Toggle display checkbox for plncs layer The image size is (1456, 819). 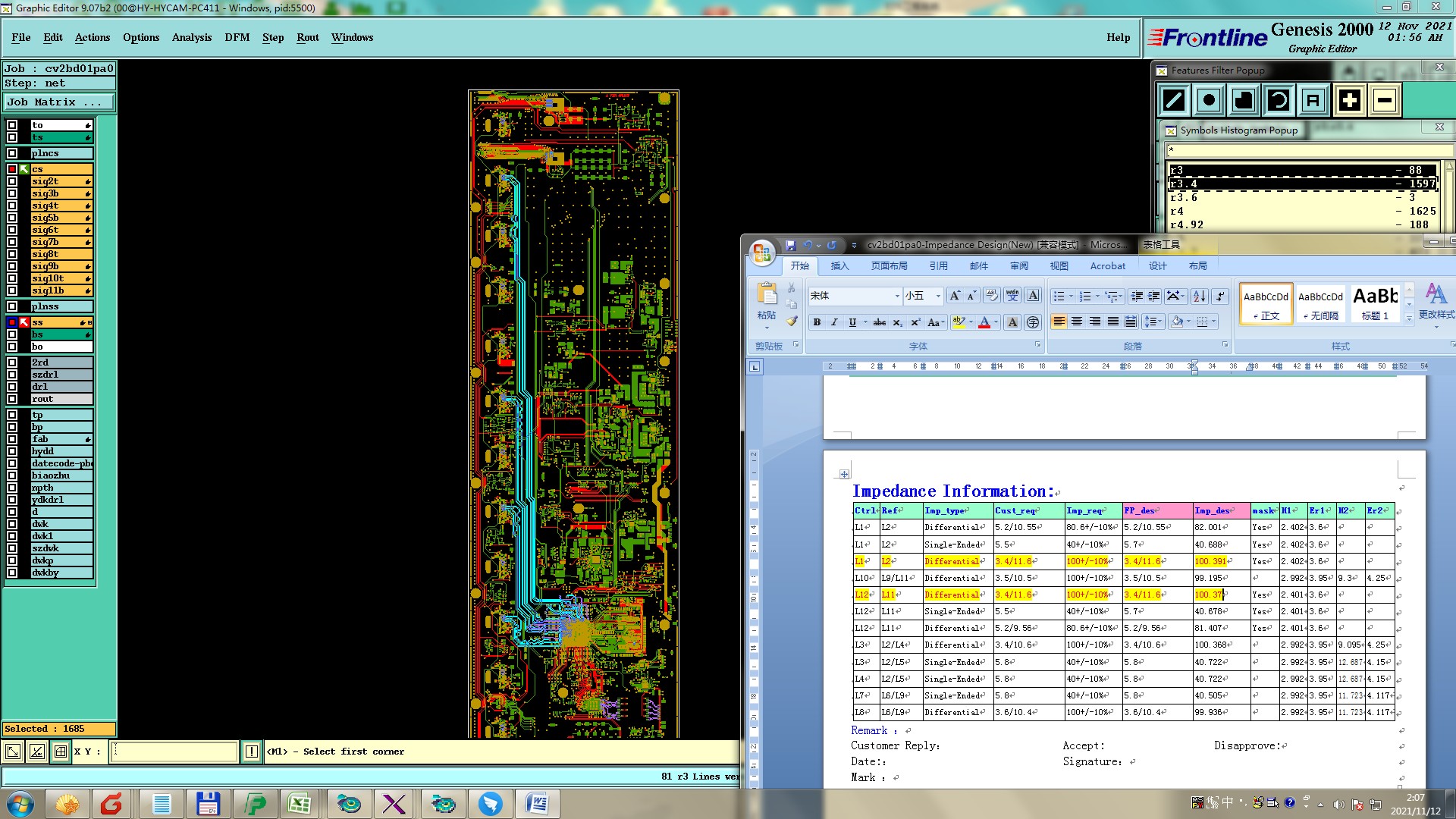click(12, 153)
